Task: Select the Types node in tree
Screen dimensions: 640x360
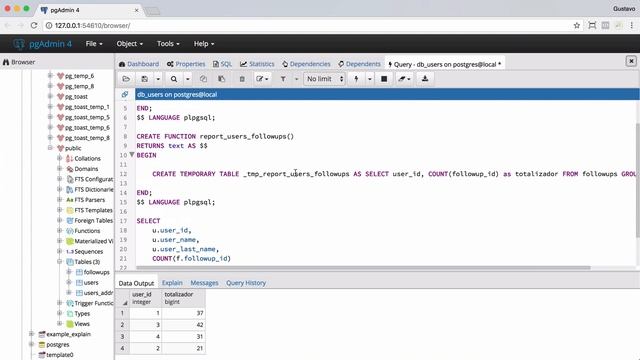Action: 82,313
